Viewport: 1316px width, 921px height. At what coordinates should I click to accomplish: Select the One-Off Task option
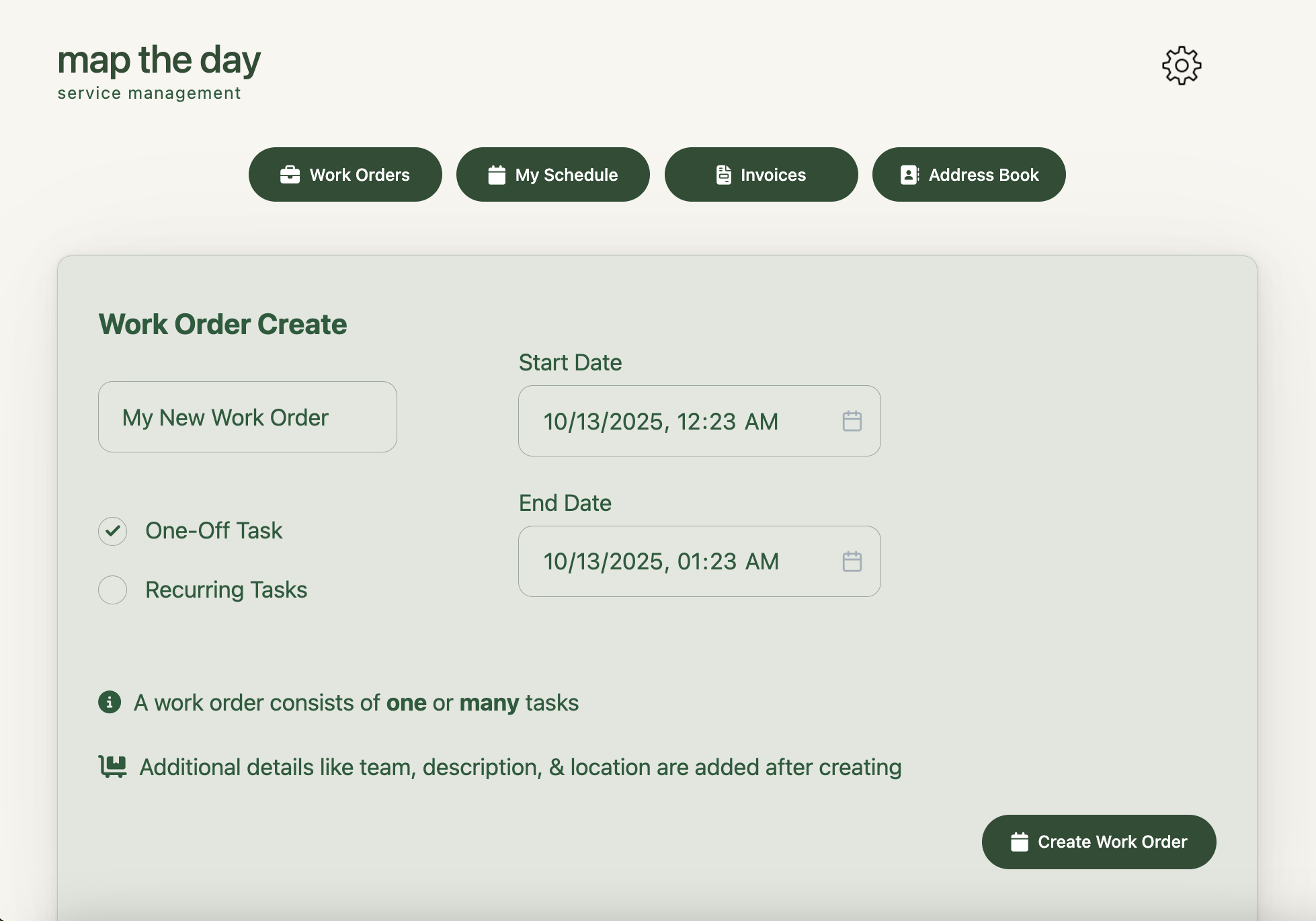113,531
